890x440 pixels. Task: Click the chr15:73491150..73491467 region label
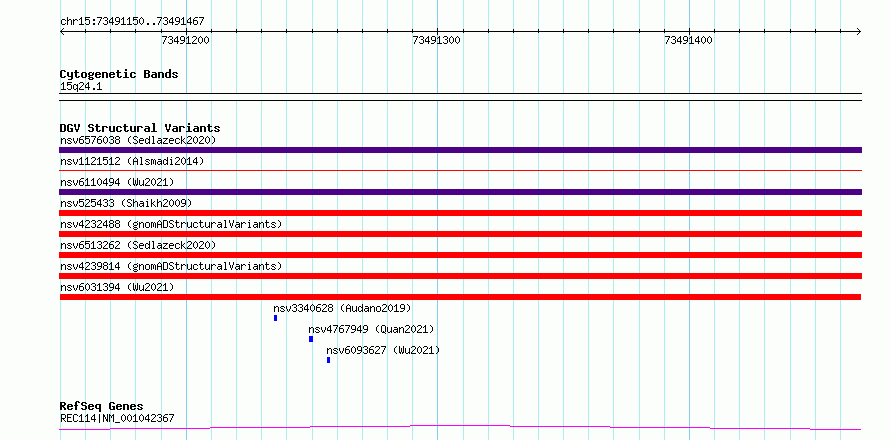tap(132, 22)
